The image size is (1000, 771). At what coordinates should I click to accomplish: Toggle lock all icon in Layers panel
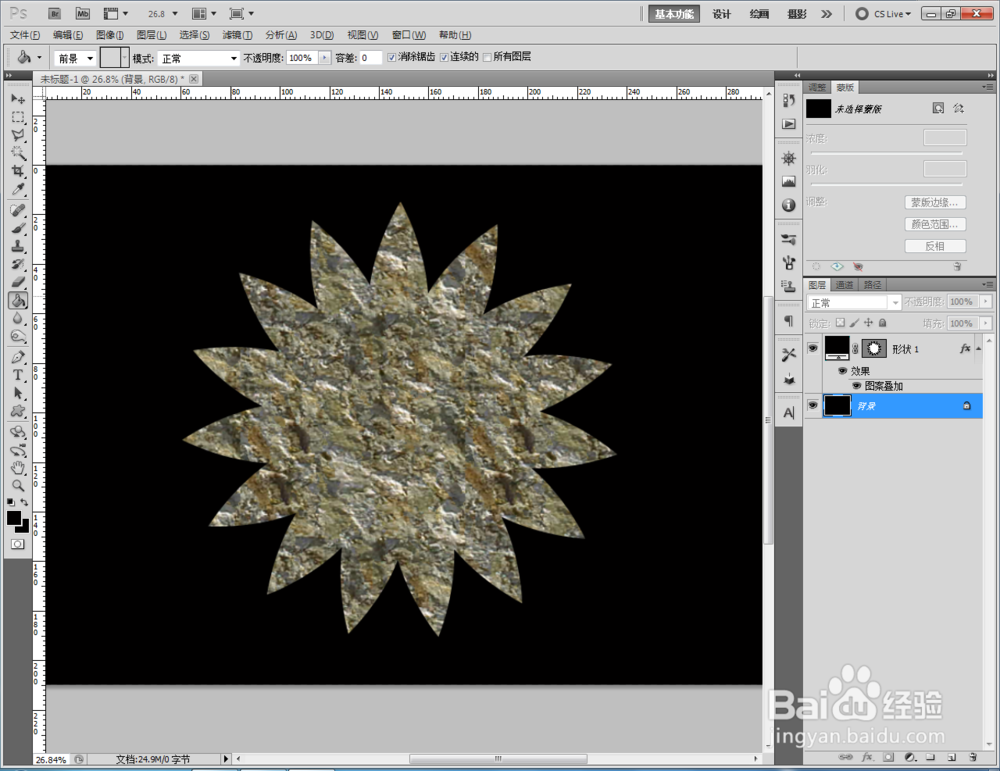coord(883,323)
